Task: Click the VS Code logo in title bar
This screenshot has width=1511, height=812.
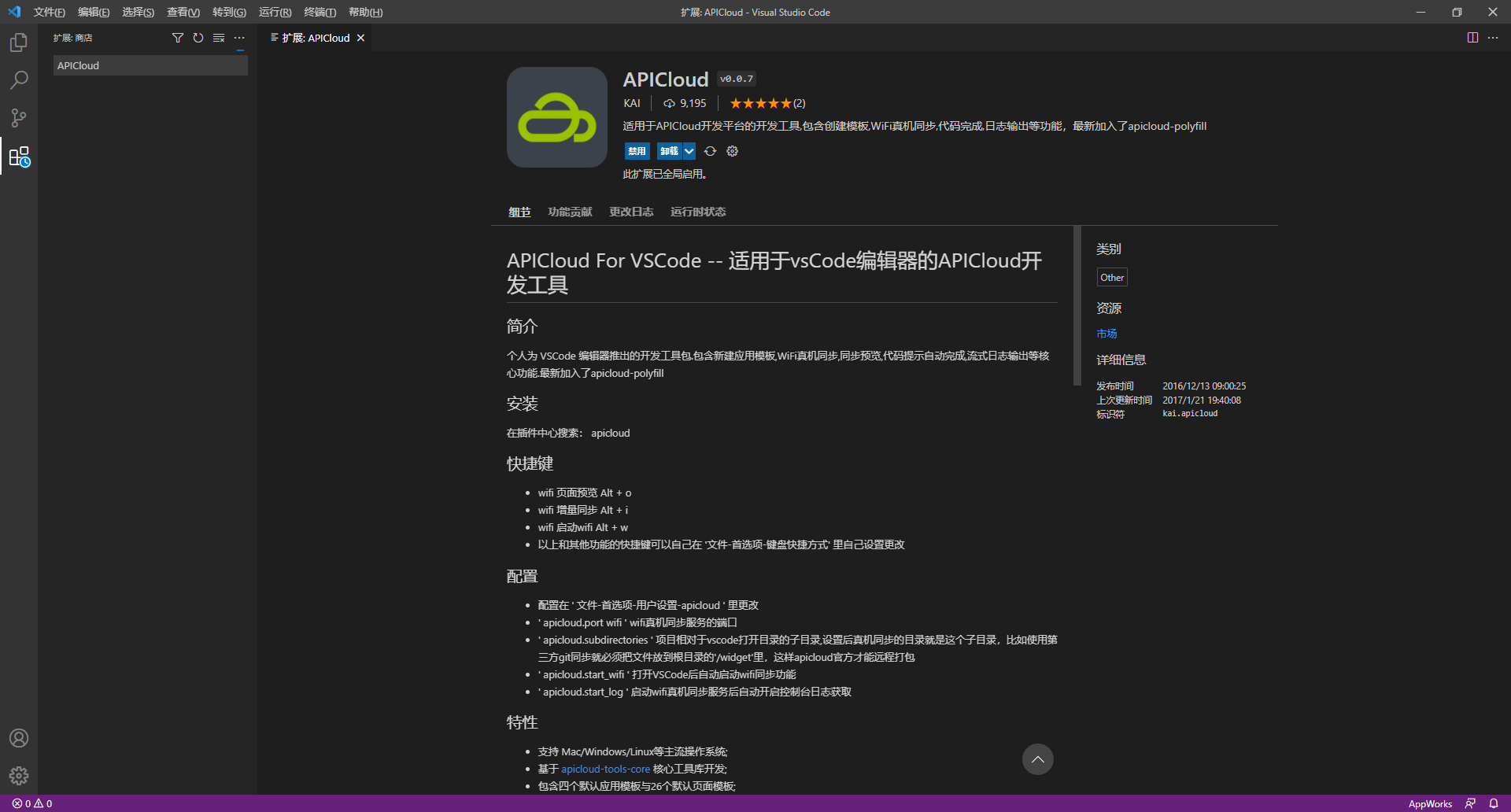Action: coord(14,12)
